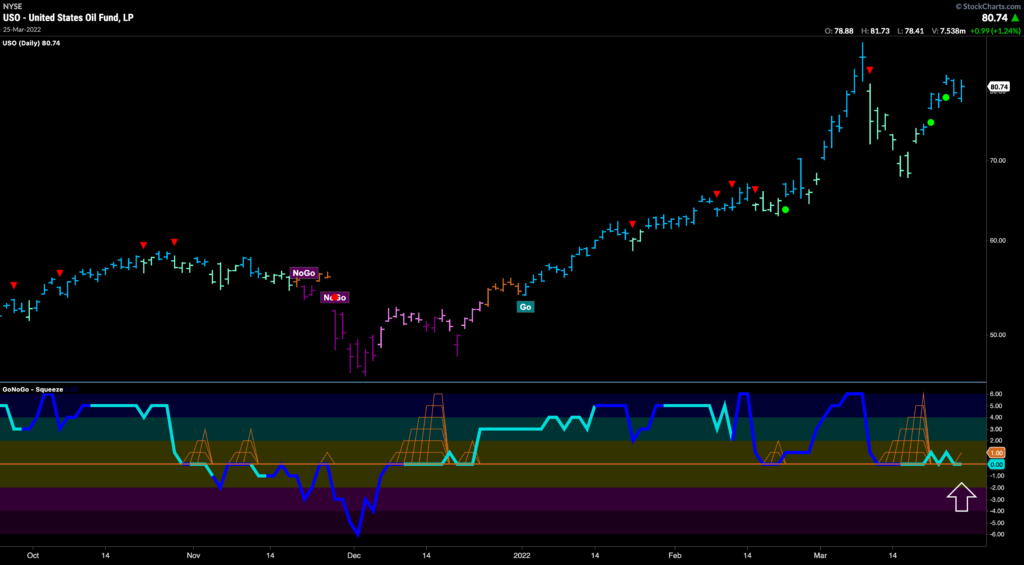Click the white up arrow annotation
This screenshot has width=1024, height=565.
pos(960,497)
